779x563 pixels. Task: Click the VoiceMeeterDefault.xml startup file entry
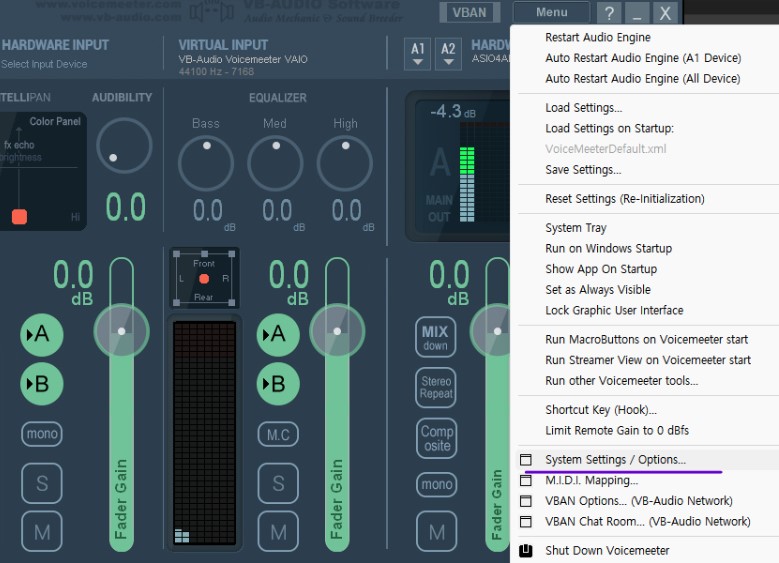coord(606,149)
